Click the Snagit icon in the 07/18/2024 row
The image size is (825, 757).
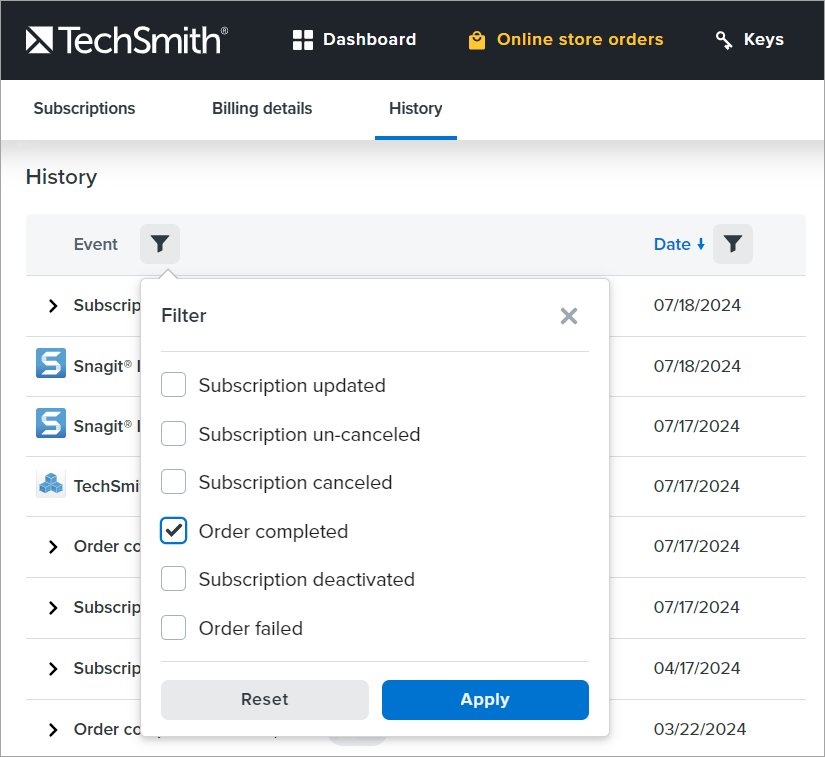[x=51, y=364]
